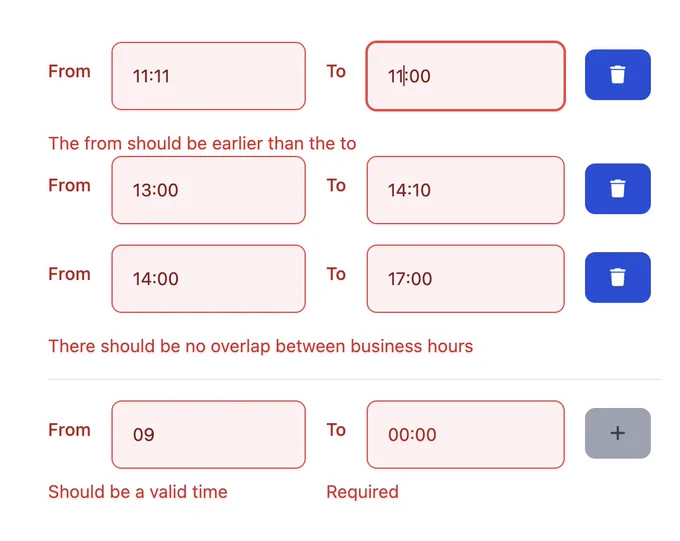Click the To label beside 00:00 field
The height and width of the screenshot is (541, 680).
[x=336, y=430]
